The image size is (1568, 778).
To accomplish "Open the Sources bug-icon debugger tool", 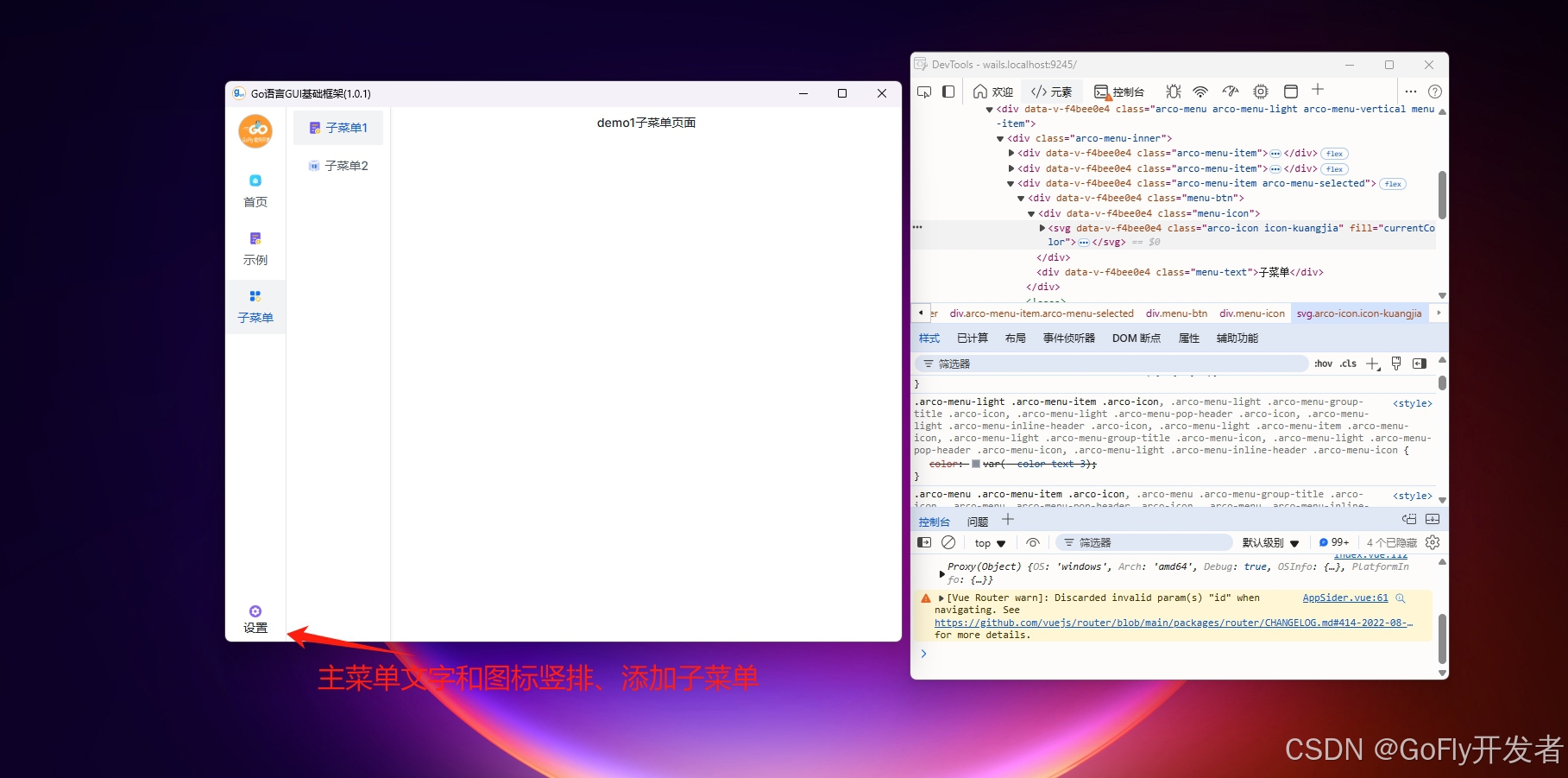I will (x=1173, y=92).
